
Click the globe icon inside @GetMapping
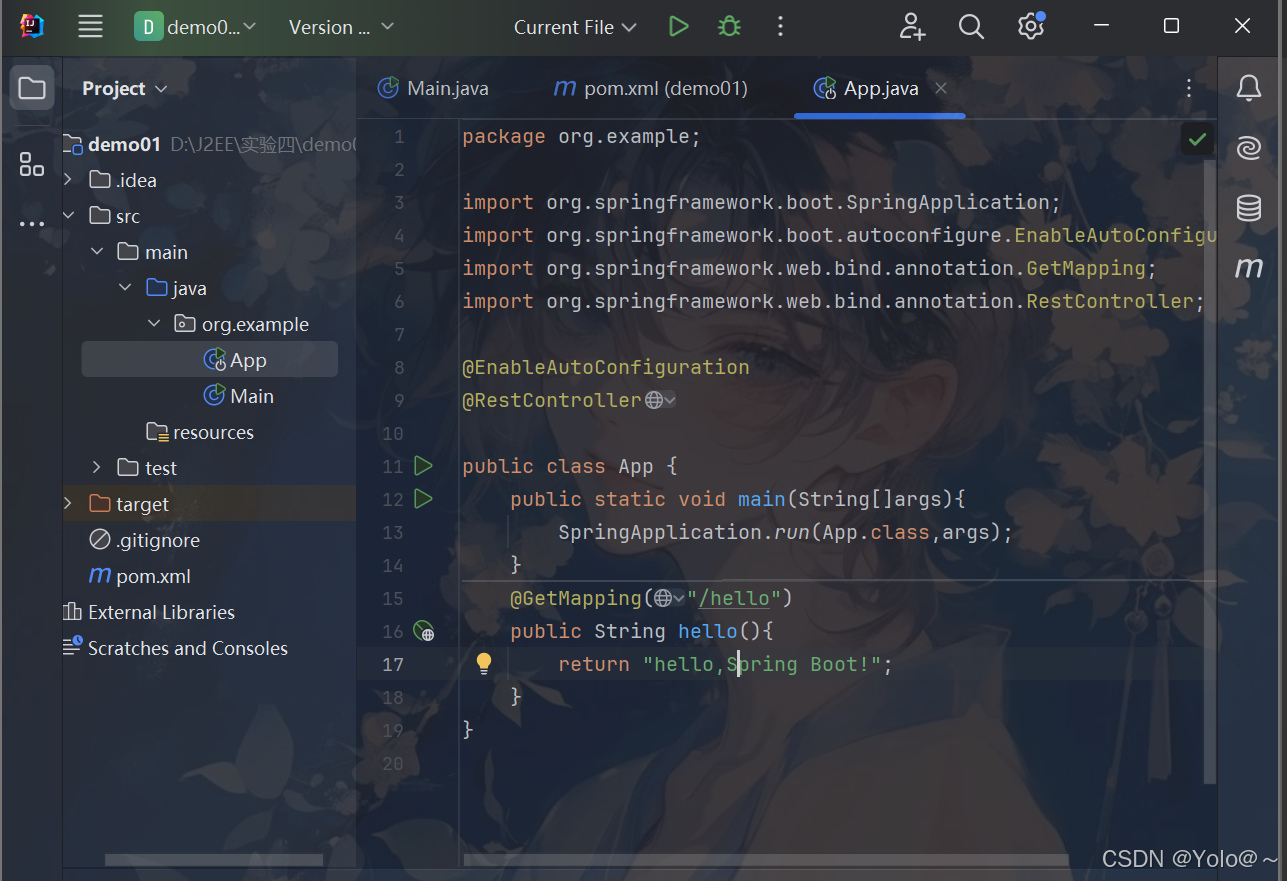[x=663, y=598]
